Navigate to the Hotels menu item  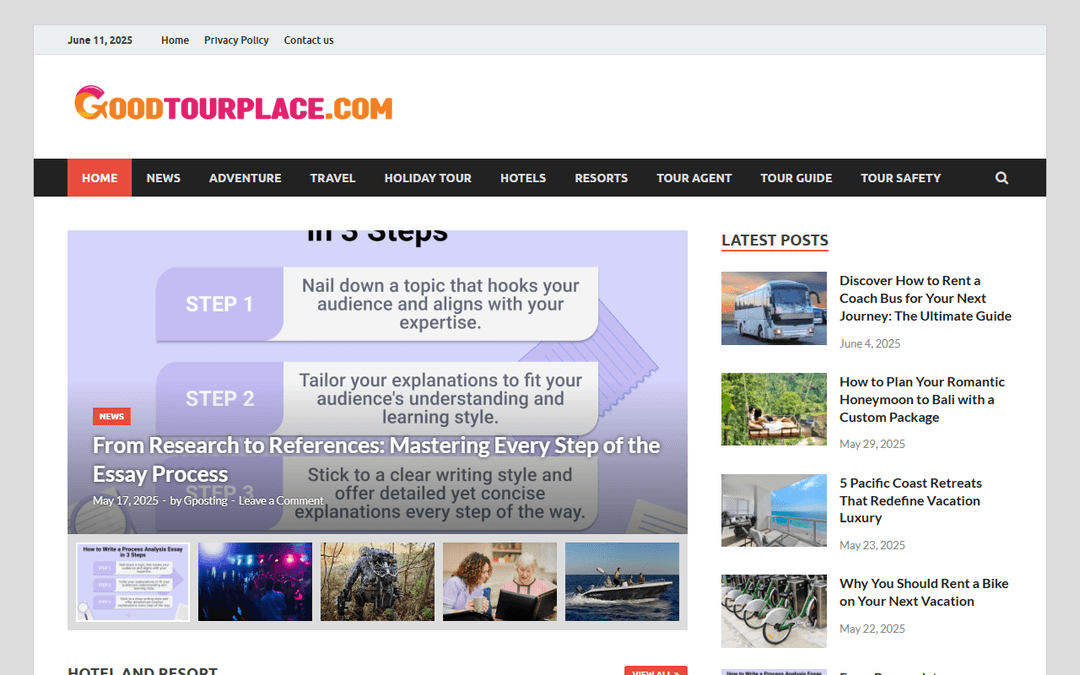tap(523, 178)
